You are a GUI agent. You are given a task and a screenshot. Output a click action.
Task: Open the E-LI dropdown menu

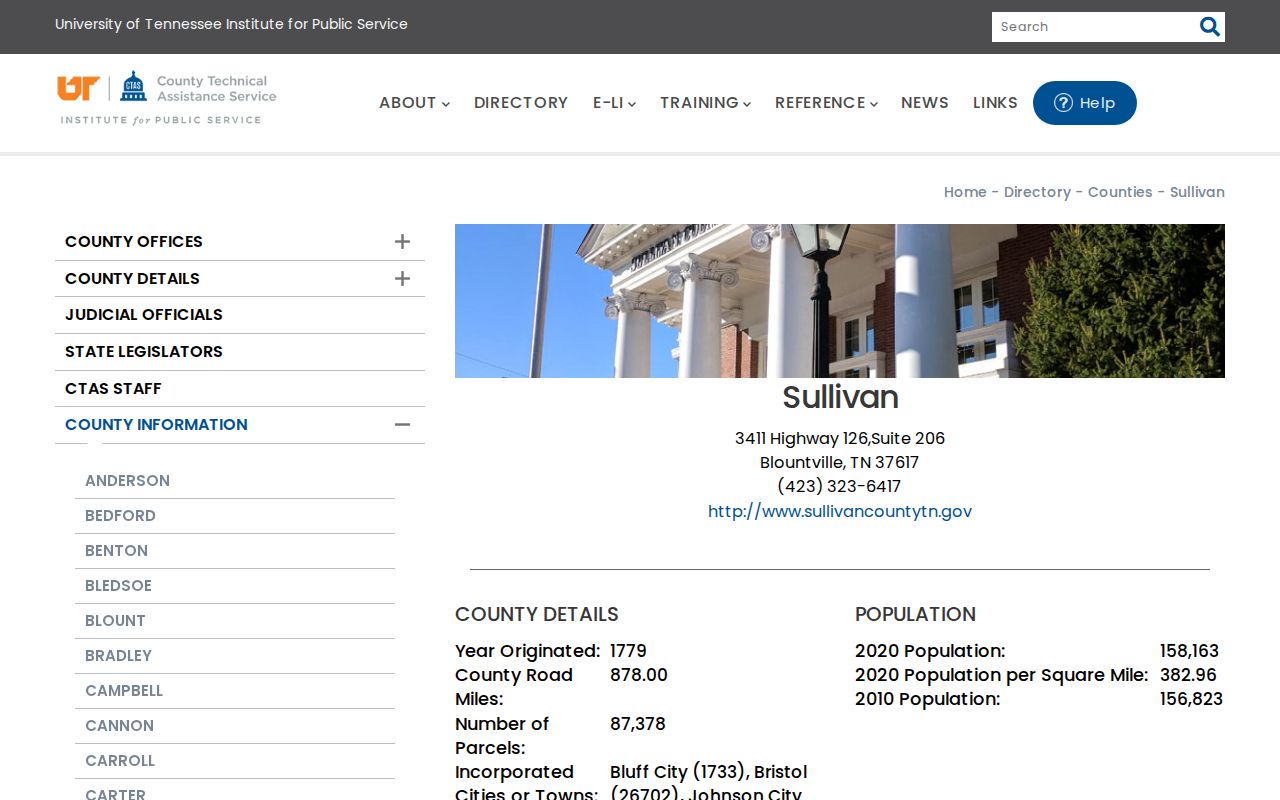pos(614,103)
